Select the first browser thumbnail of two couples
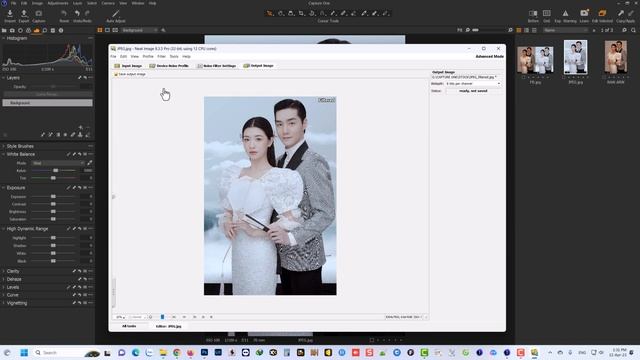The width and height of the screenshot is (640, 360). (x=535, y=60)
